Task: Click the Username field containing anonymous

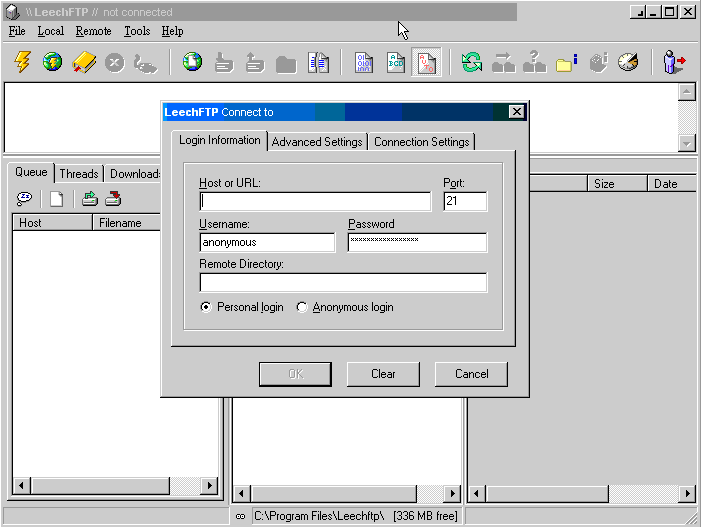Action: [x=267, y=242]
